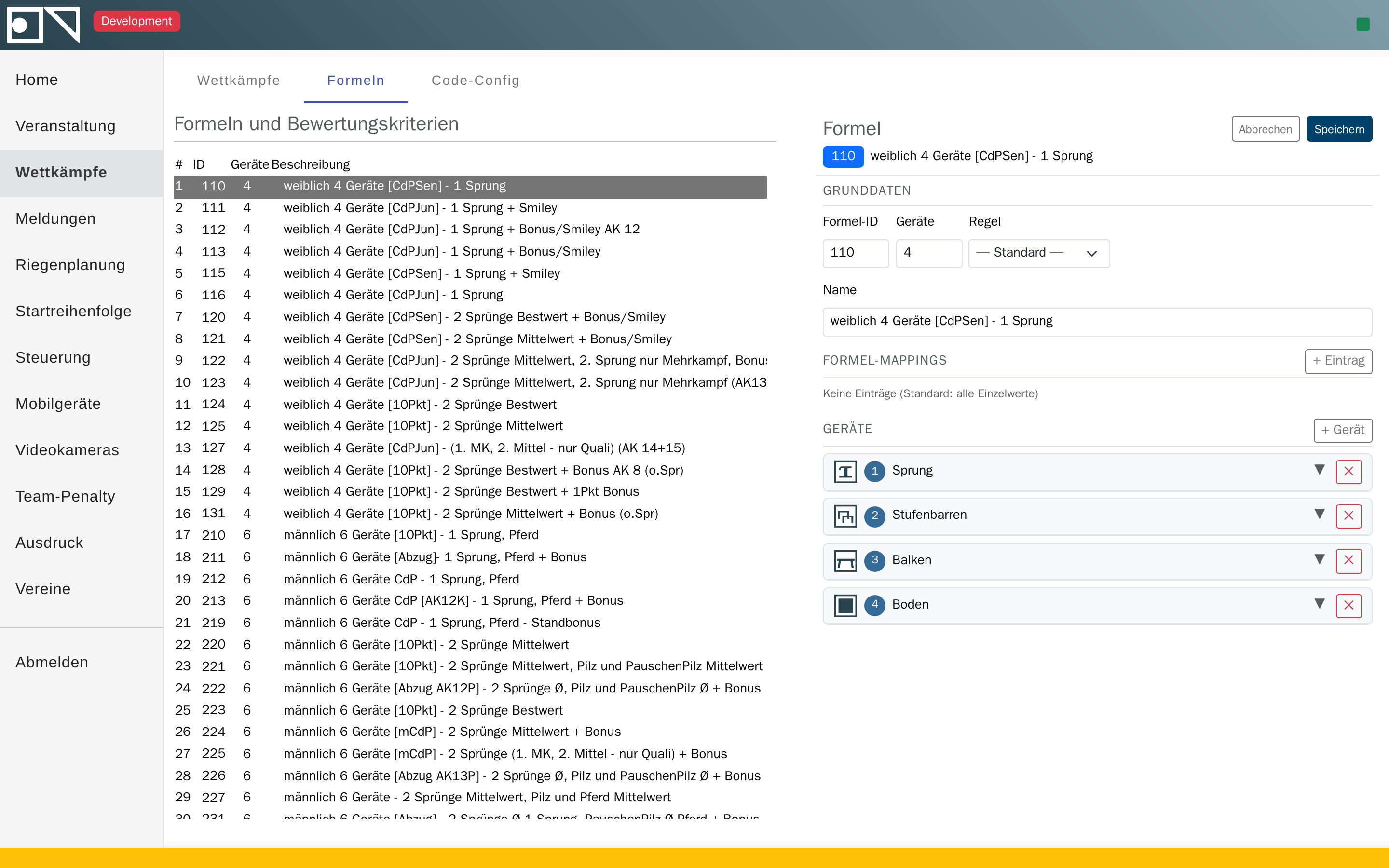Open Vereine in the sidebar
The height and width of the screenshot is (868, 1389).
[82, 590]
